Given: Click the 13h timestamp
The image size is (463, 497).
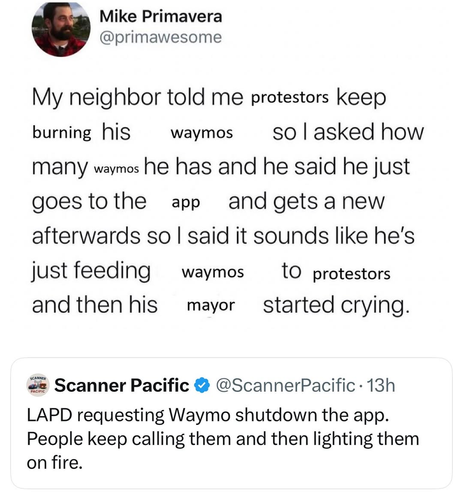Looking at the screenshot, I should click(381, 385).
